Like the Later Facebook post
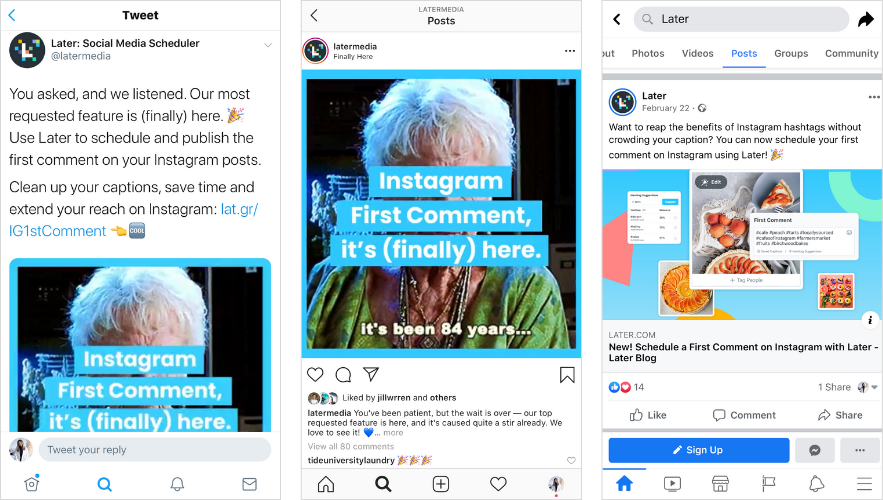 tap(648, 415)
